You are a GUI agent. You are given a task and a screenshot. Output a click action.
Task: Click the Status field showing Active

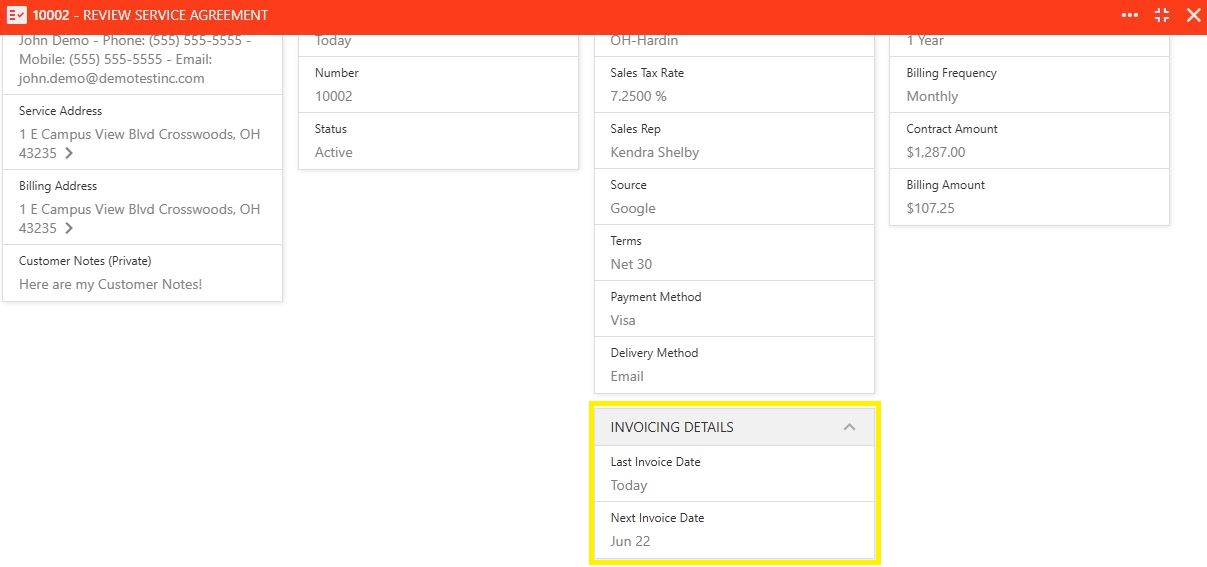(439, 141)
